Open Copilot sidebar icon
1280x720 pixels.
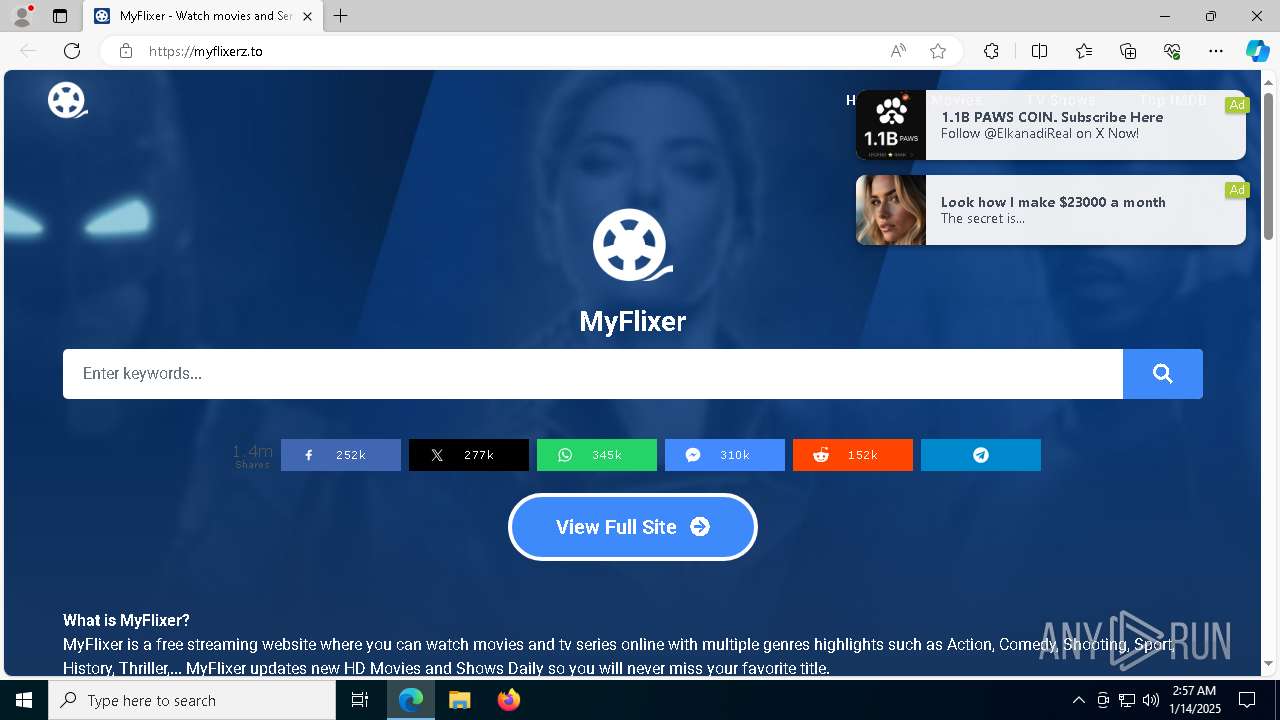click(1257, 51)
